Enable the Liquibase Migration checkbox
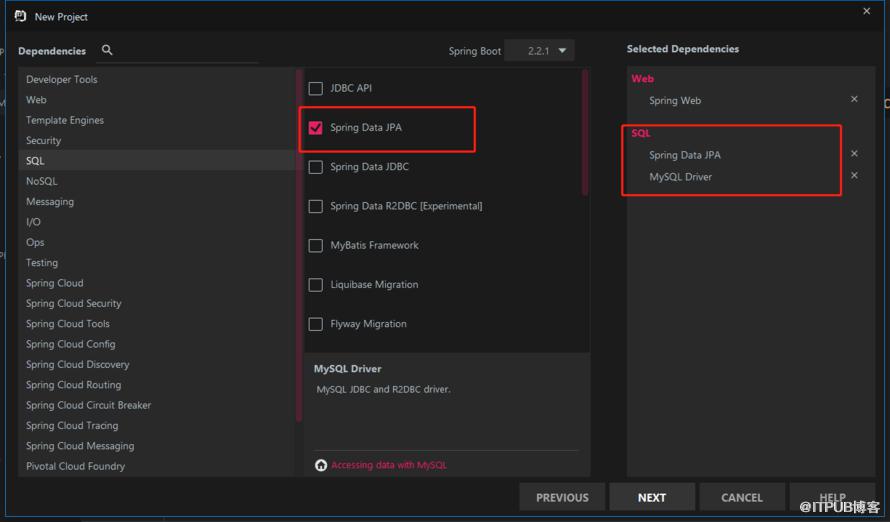 point(316,284)
